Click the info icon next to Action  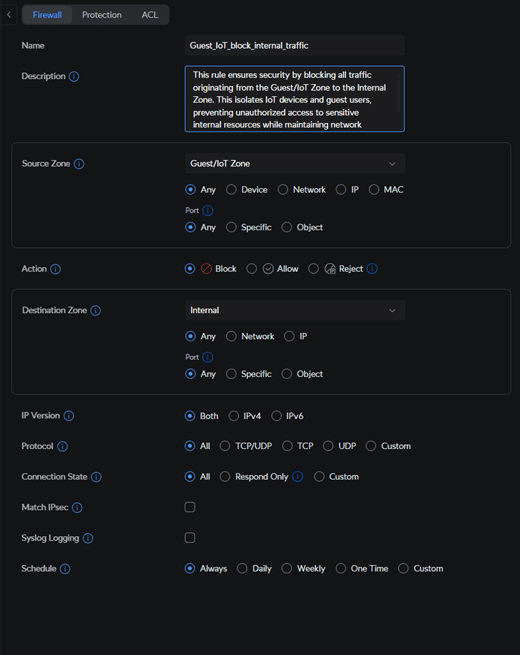coord(56,269)
